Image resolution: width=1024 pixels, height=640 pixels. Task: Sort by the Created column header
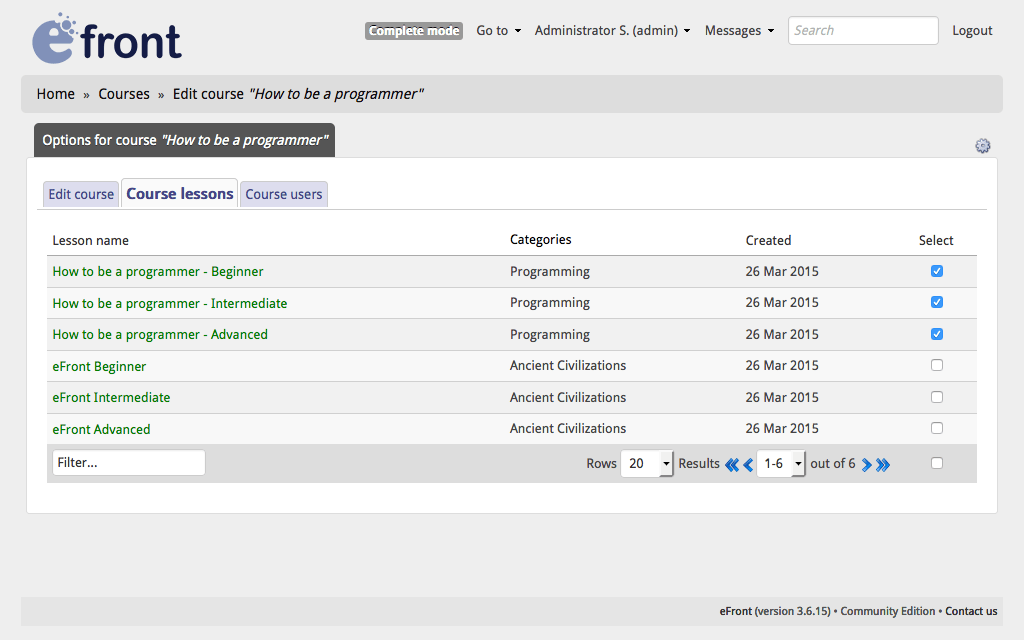coord(768,240)
